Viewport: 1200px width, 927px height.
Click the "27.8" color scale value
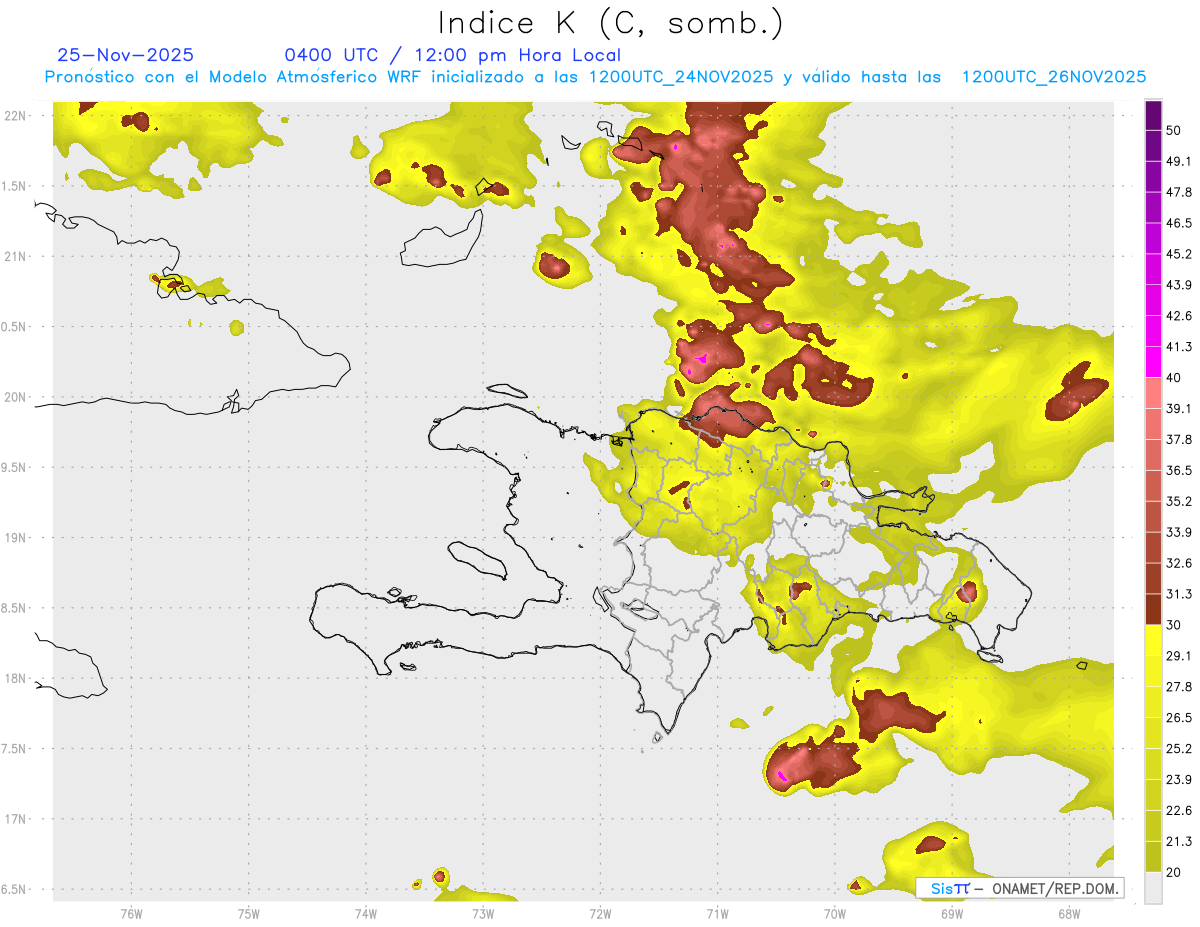point(1179,687)
